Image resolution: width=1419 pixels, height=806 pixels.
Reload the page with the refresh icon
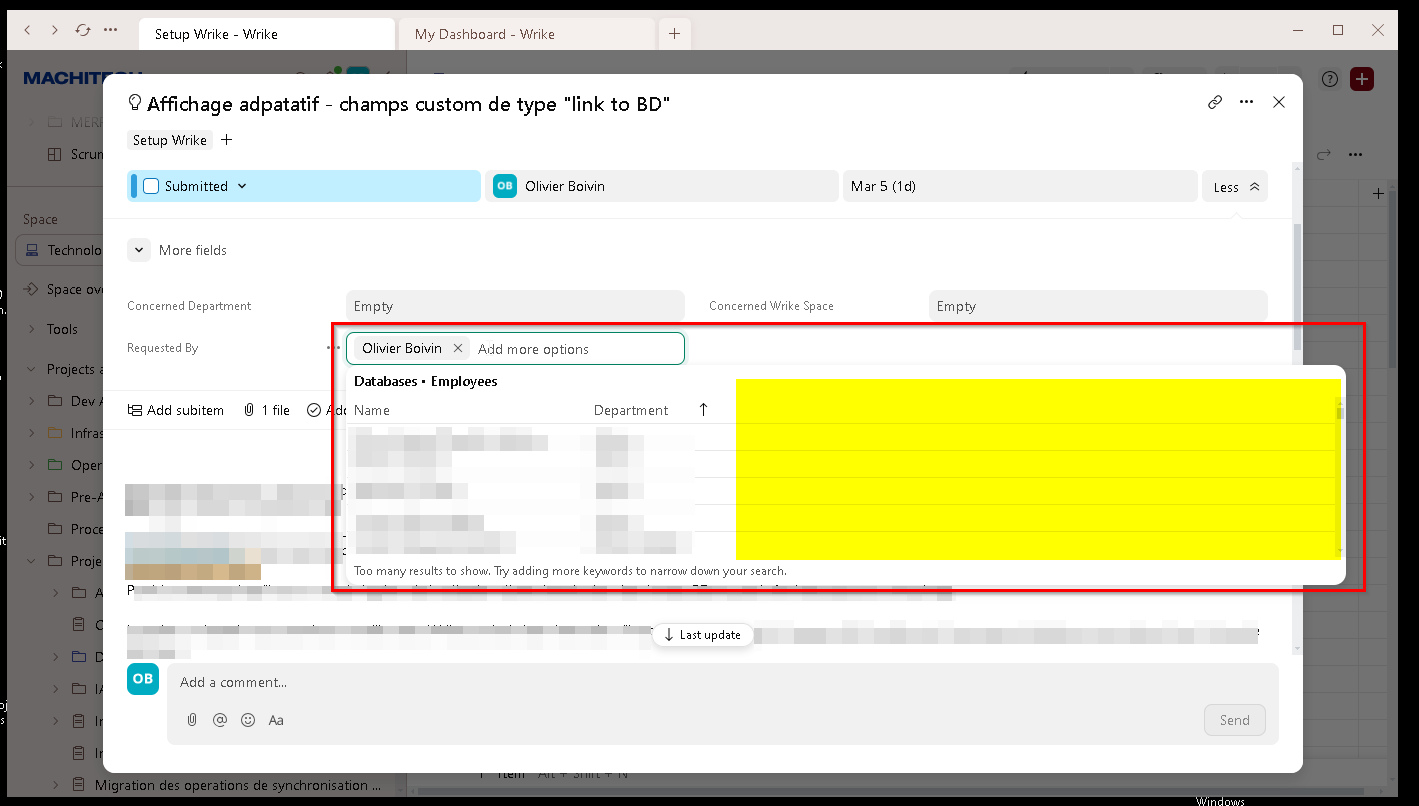tap(82, 31)
